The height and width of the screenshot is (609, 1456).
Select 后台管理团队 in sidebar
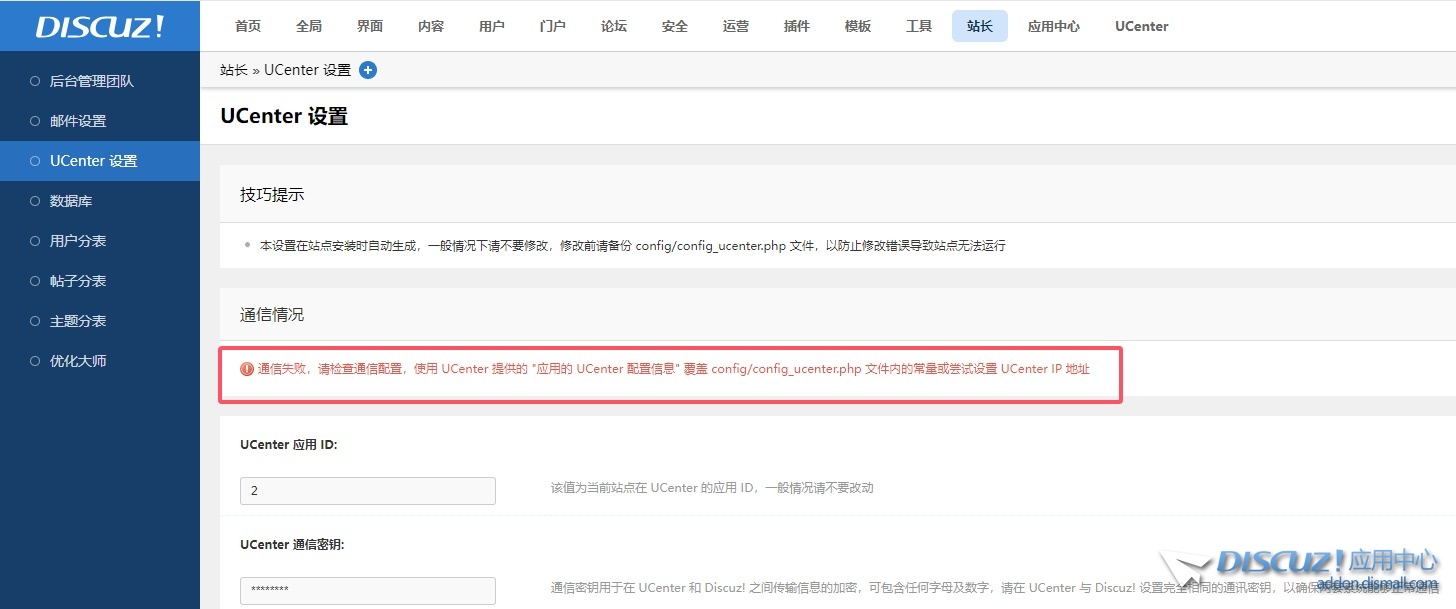click(x=91, y=81)
